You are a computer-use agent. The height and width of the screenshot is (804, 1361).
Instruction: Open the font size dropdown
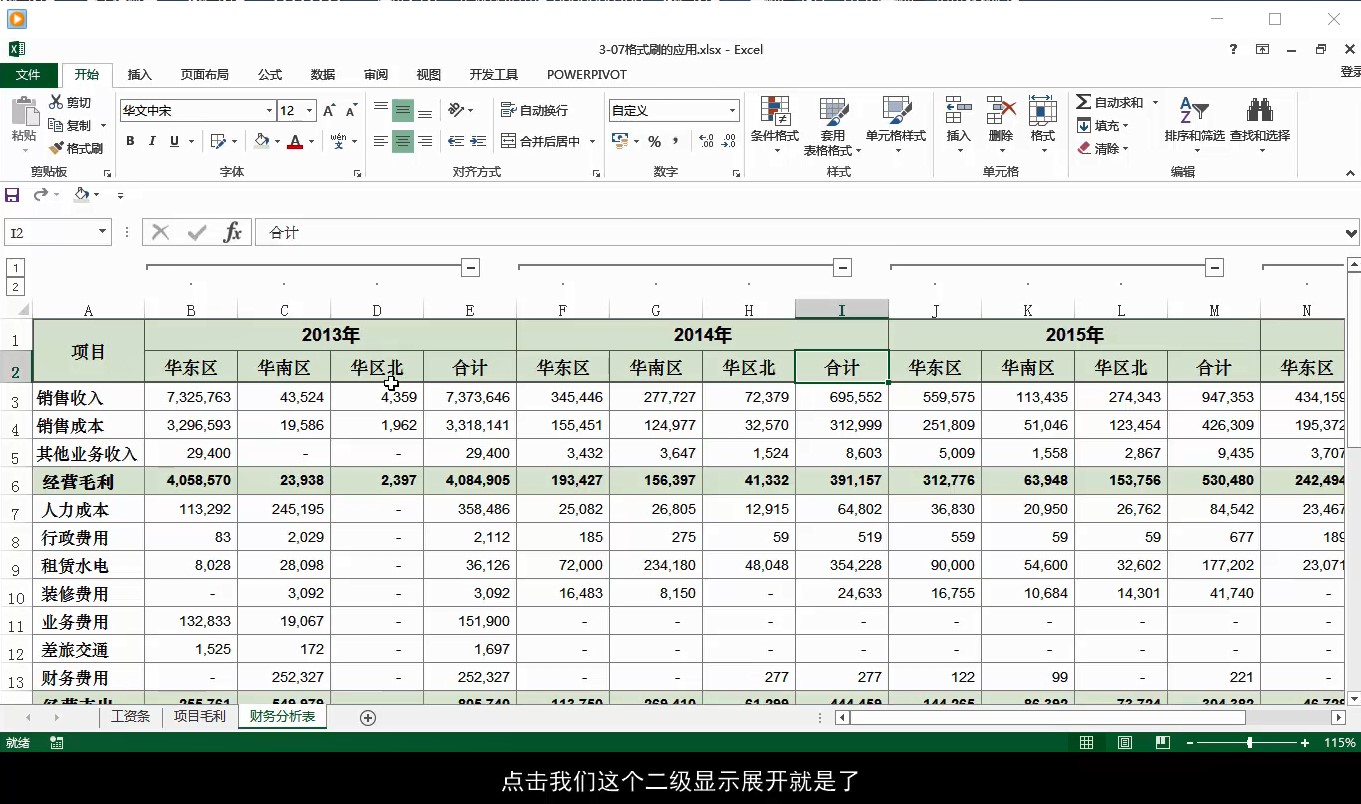coord(310,111)
